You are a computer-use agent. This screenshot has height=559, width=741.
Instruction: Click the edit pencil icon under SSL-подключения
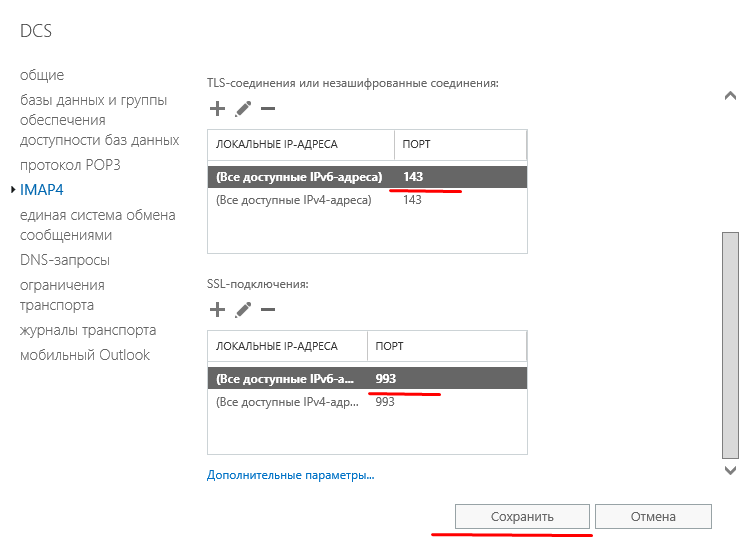click(242, 310)
